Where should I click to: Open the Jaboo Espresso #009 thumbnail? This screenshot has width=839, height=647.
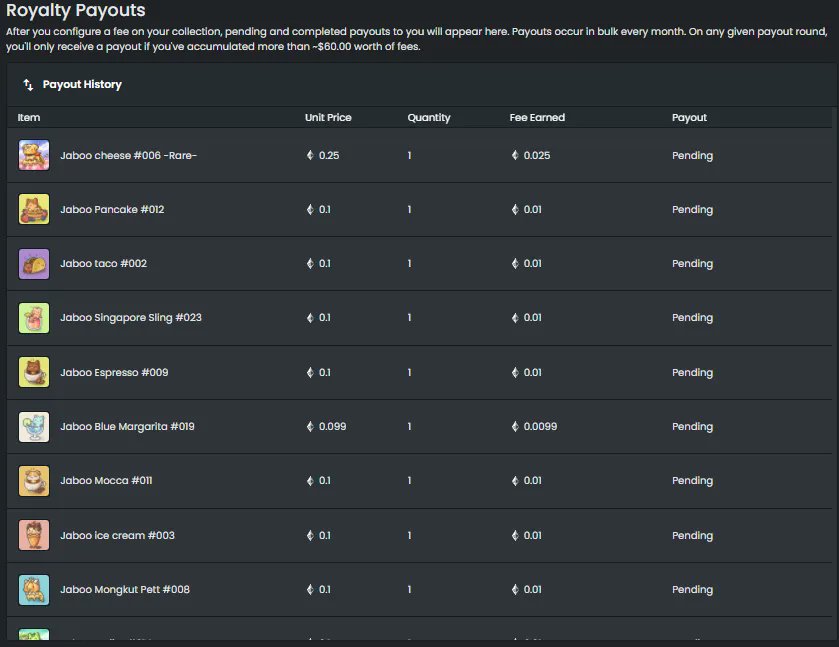[34, 372]
